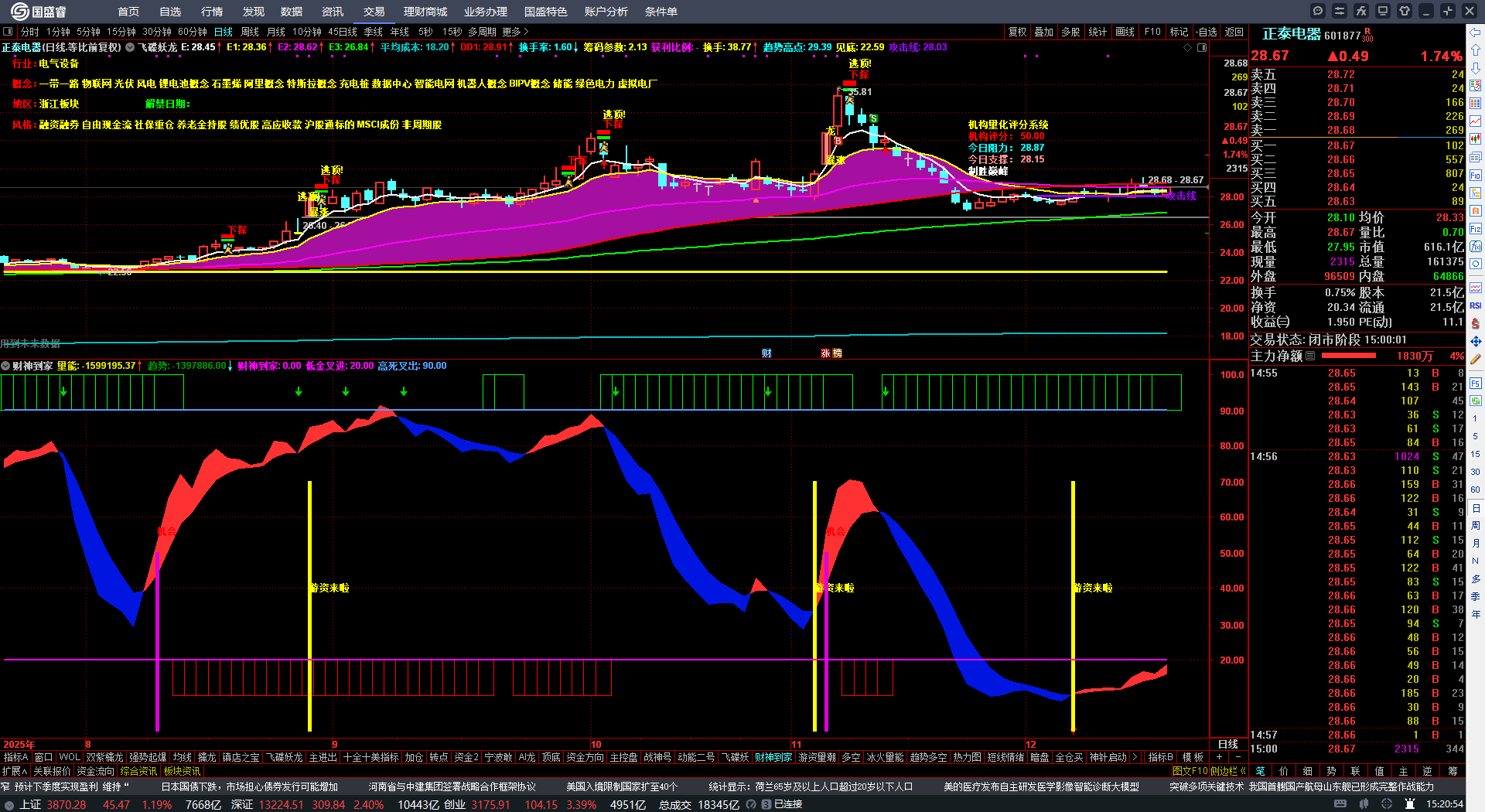Toggle 复权 price adjustment
The image size is (1485, 812).
(x=1017, y=32)
